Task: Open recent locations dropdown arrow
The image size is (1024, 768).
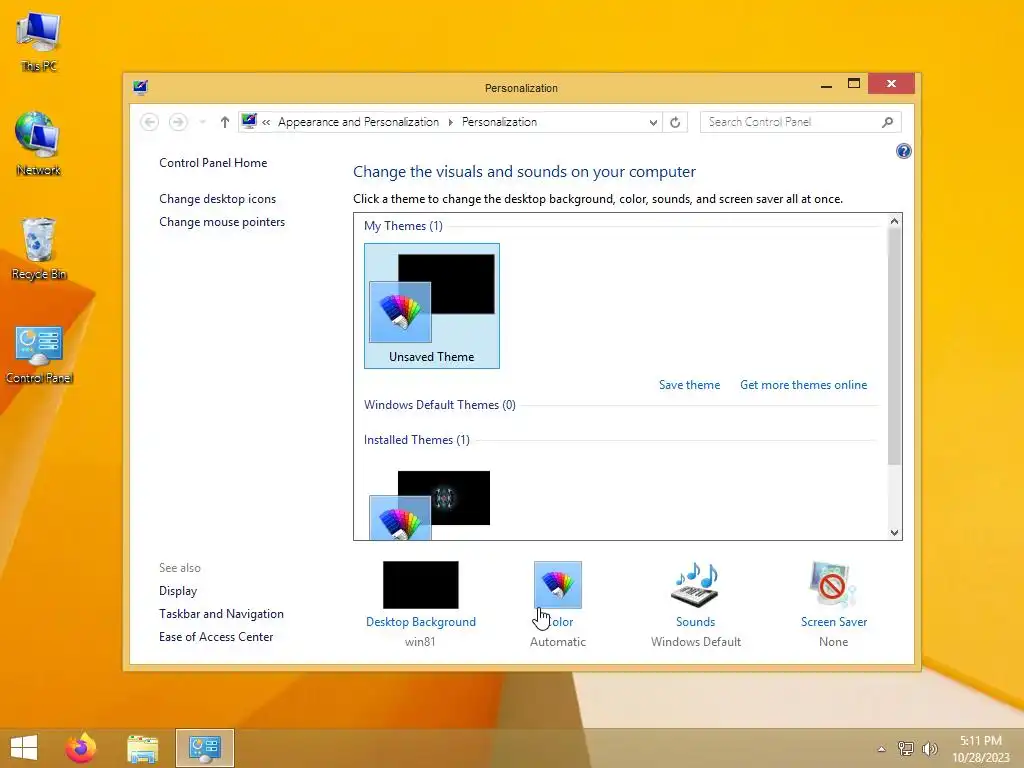Action: coord(202,122)
